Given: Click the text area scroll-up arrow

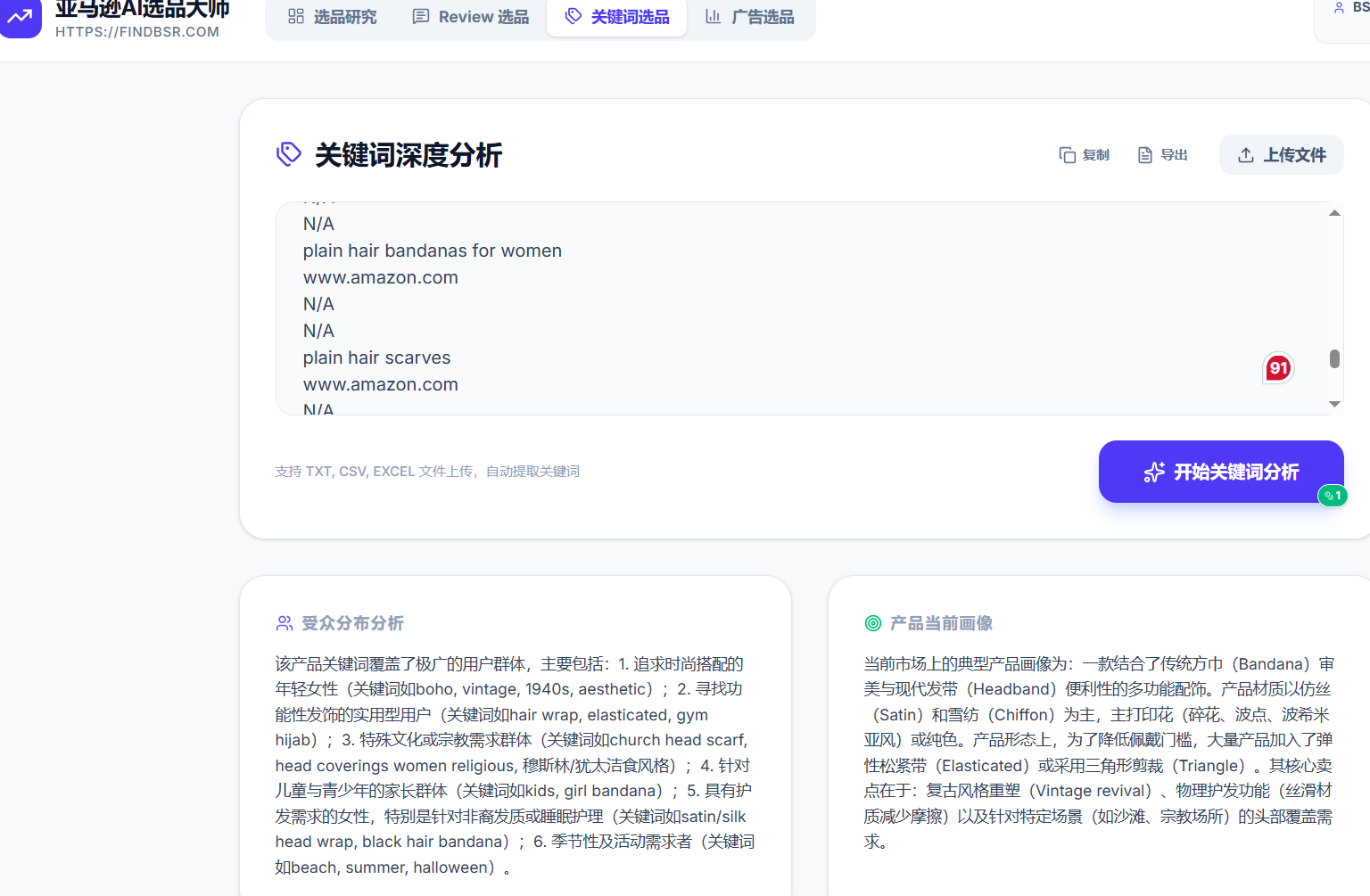Looking at the screenshot, I should point(1334,213).
